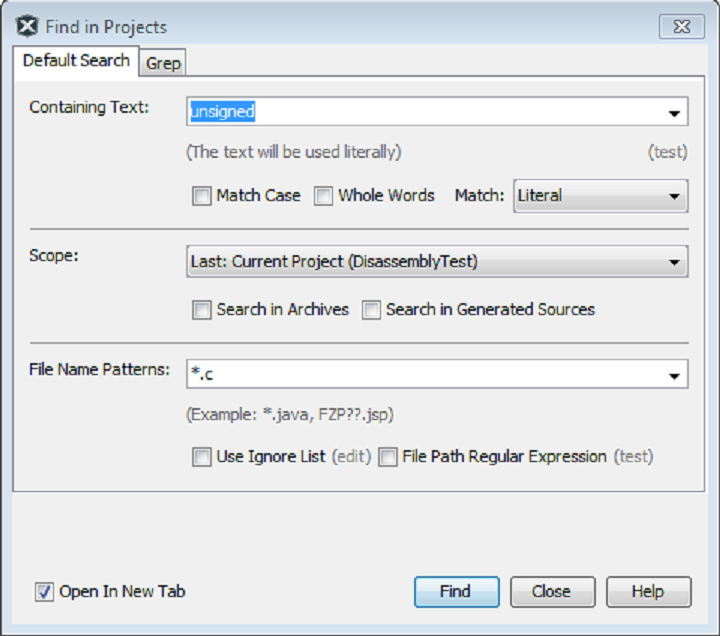Enable Search in Archives option
The width and height of the screenshot is (720, 636).
click(202, 310)
